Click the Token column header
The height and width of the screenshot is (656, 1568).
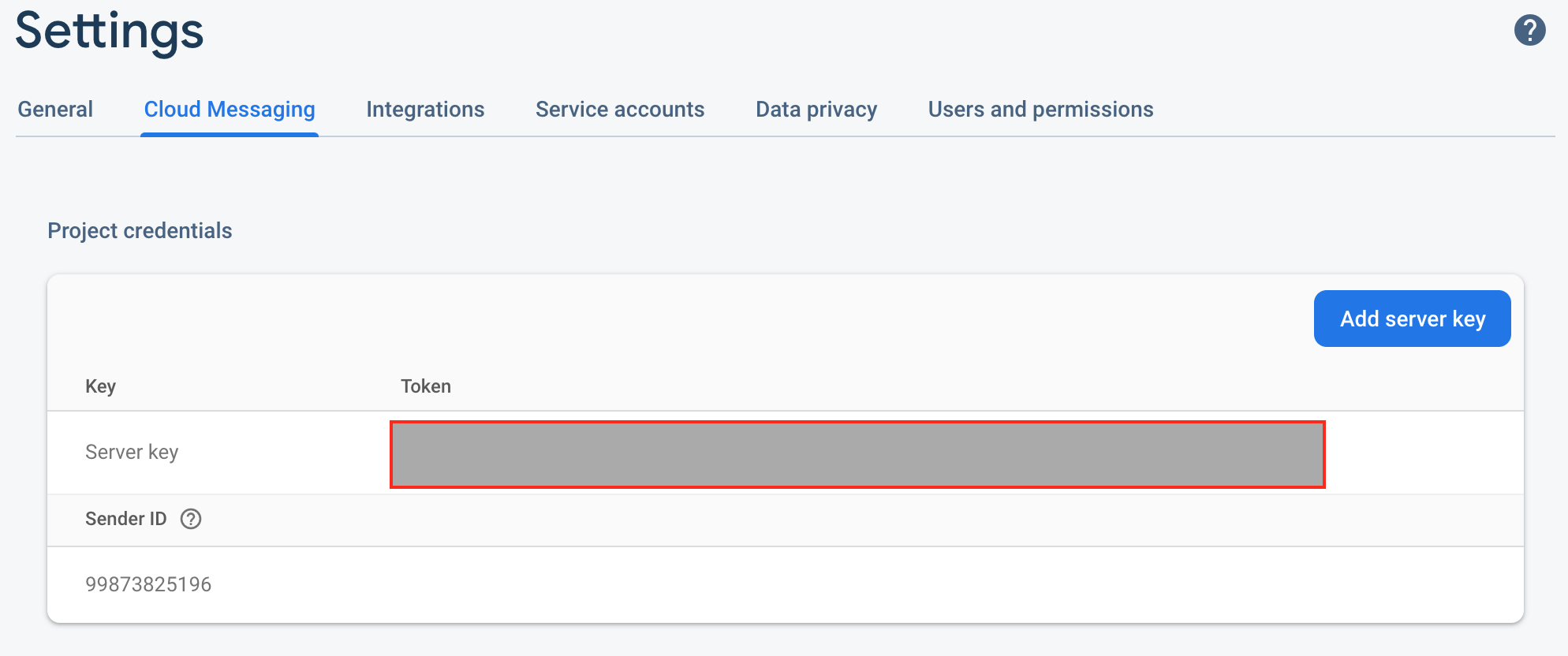pyautogui.click(x=426, y=386)
